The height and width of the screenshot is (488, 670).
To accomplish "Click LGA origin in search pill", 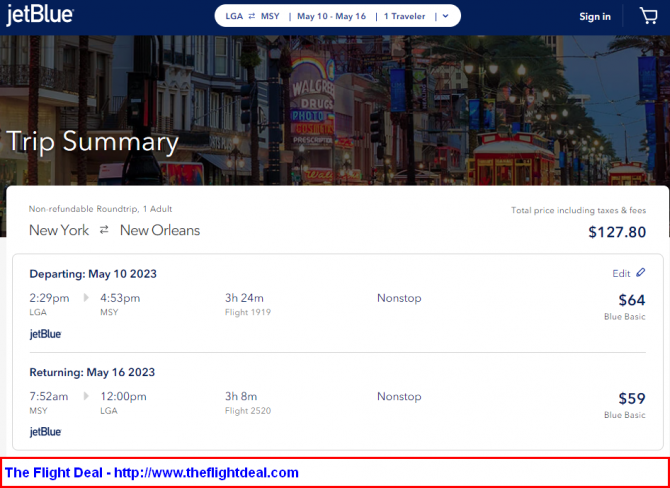I will point(234,16).
